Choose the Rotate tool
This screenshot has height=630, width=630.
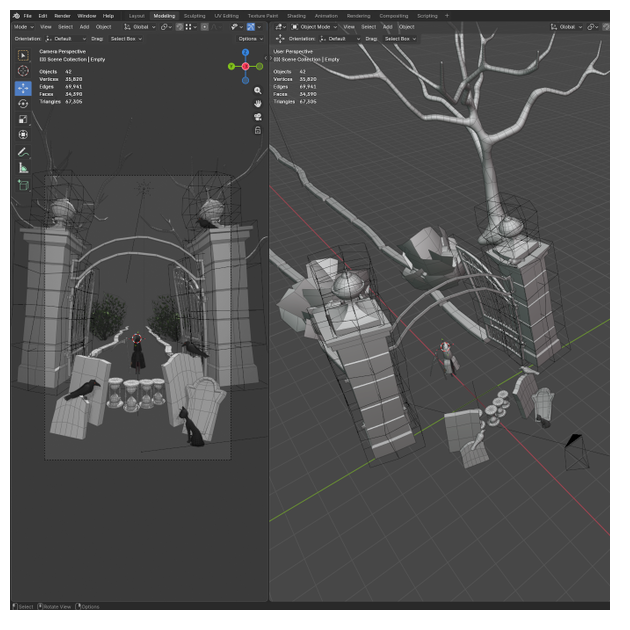[x=23, y=104]
